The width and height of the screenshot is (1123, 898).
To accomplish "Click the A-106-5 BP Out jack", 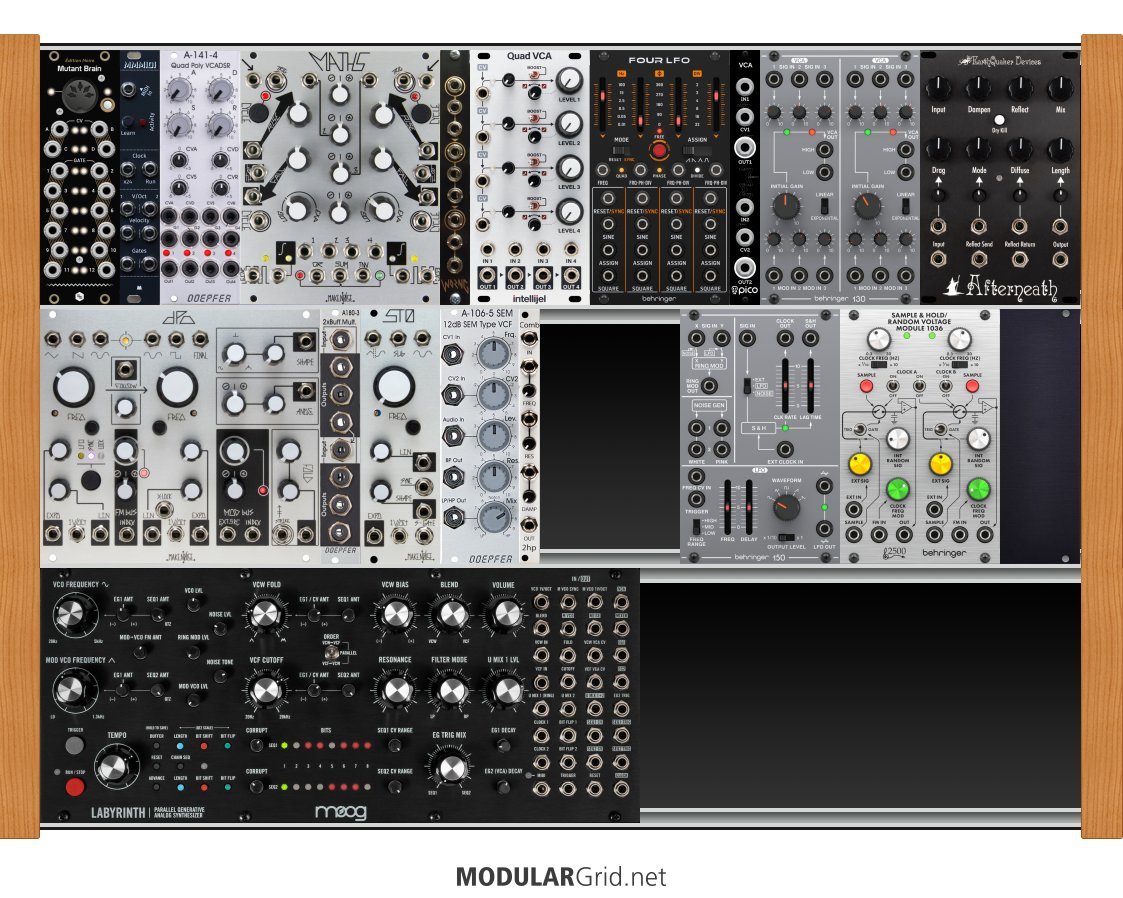I will (x=453, y=476).
